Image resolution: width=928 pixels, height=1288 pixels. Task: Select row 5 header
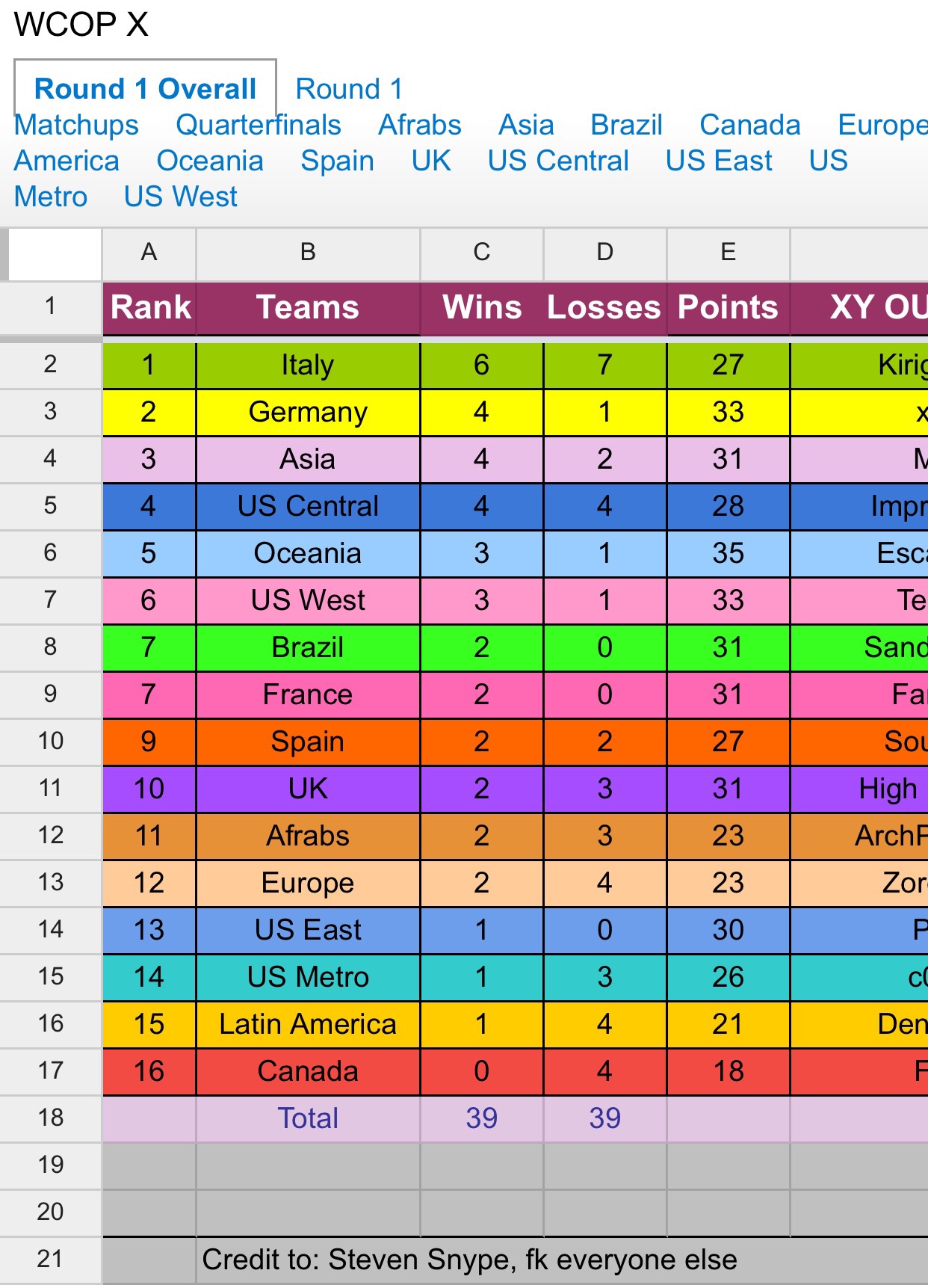[50, 506]
